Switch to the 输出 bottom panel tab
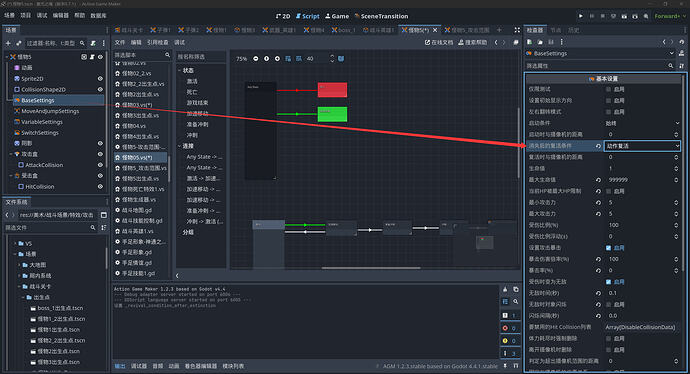This screenshot has height=374, width=690. point(120,366)
